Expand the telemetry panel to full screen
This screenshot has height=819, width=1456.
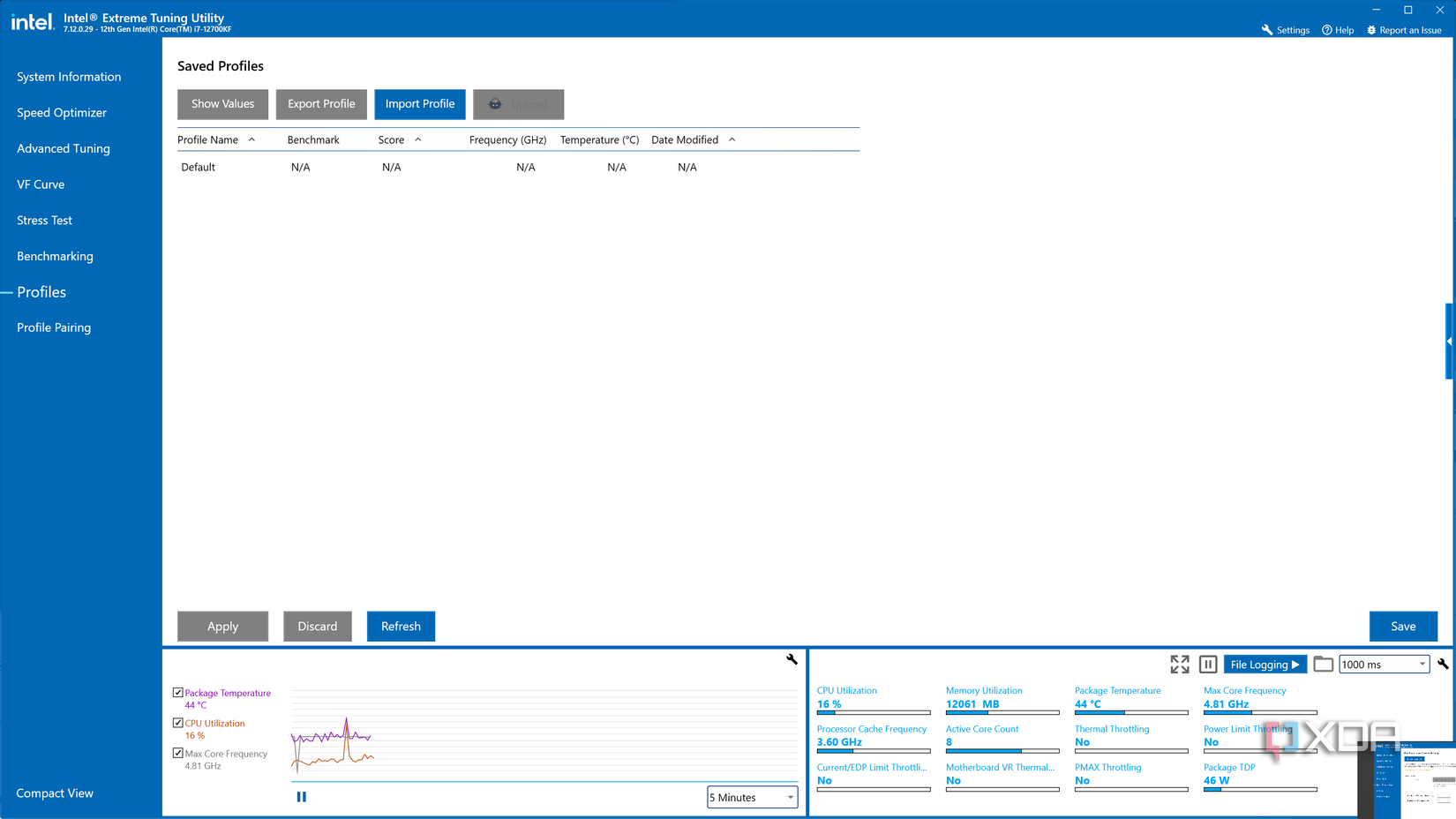(1180, 664)
